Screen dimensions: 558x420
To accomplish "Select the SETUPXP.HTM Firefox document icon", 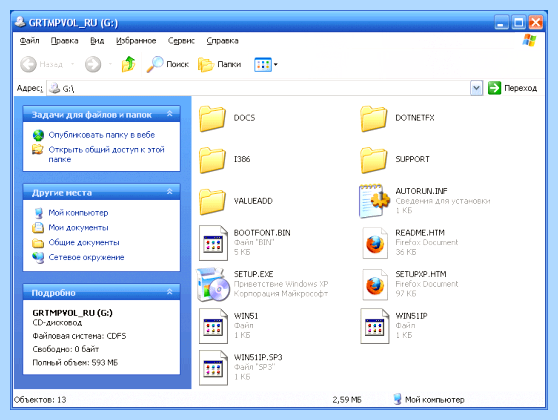I will [375, 285].
